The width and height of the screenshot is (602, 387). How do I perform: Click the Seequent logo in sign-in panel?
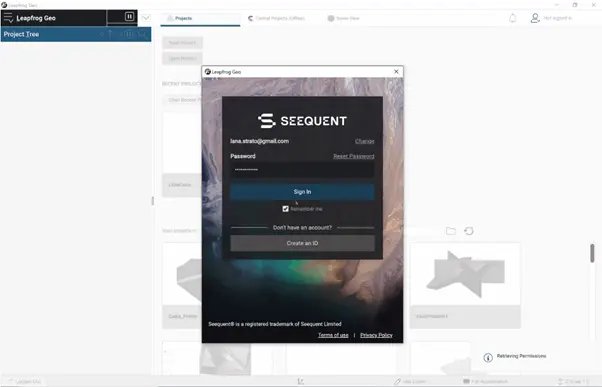[x=303, y=121]
